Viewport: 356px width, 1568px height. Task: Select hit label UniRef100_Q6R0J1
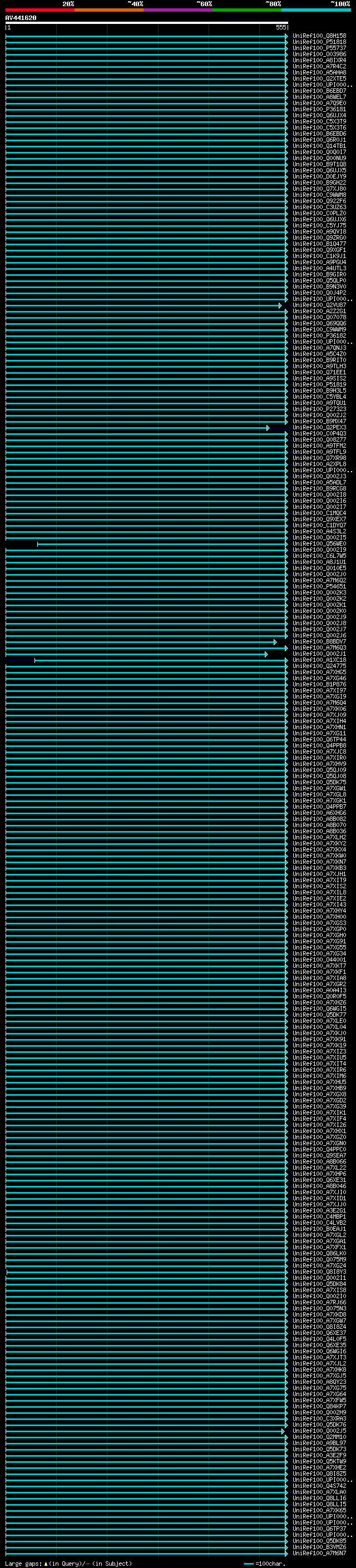(x=319, y=140)
